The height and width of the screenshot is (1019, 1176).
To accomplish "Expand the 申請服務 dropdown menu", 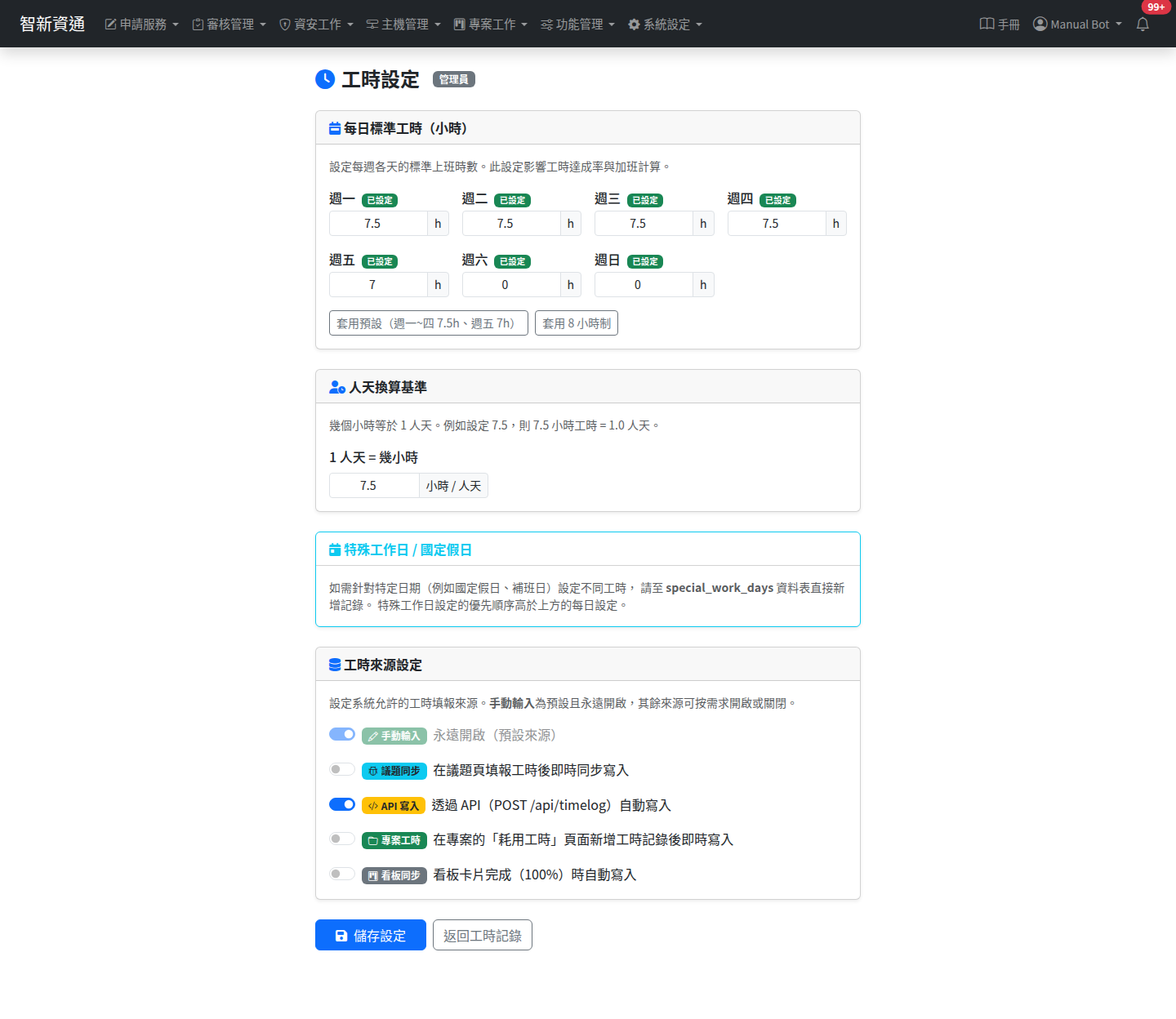I will [x=142, y=24].
